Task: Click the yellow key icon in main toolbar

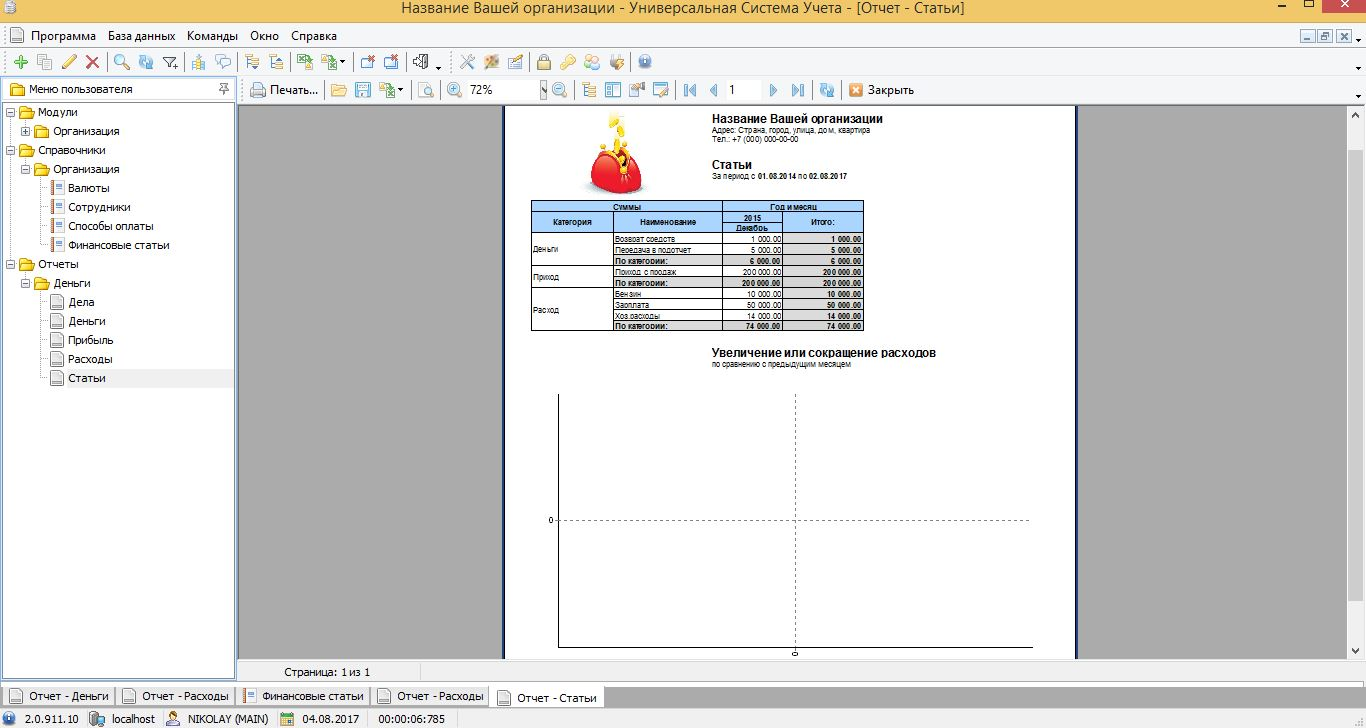Action: [x=567, y=62]
